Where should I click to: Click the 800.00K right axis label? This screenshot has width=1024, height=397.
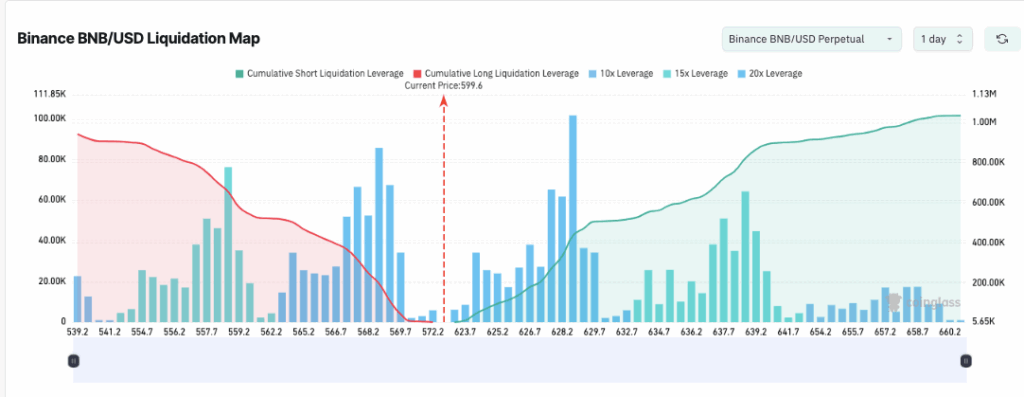988,162
